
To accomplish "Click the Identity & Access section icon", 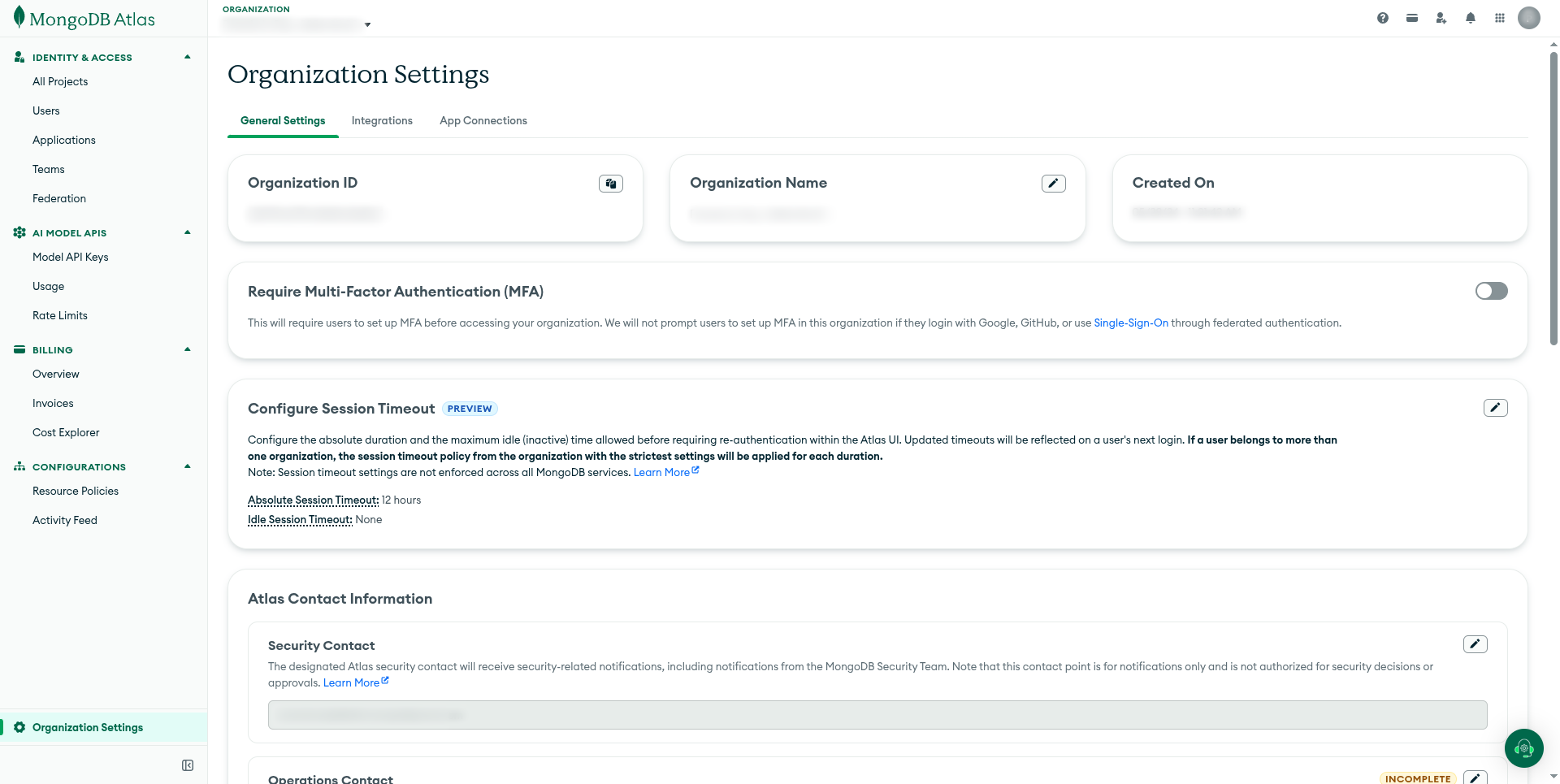I will [19, 57].
